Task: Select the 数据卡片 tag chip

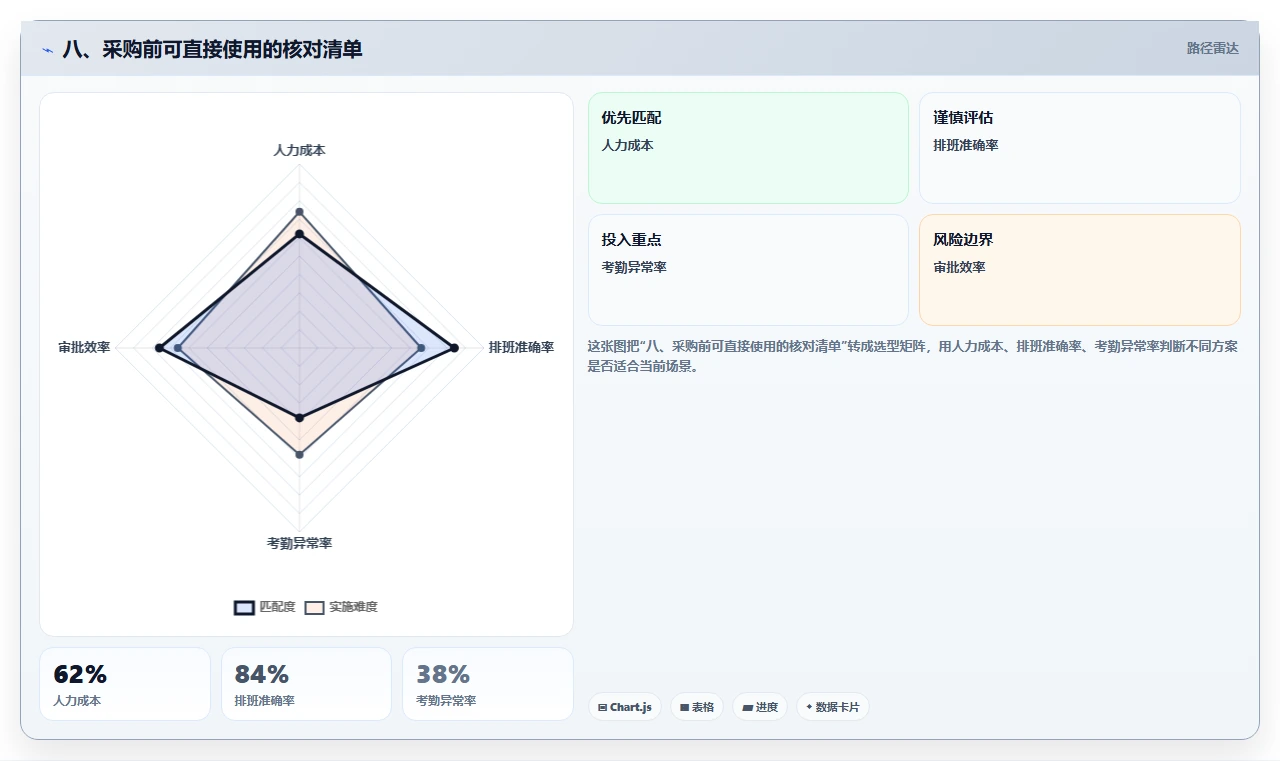Action: (833, 707)
